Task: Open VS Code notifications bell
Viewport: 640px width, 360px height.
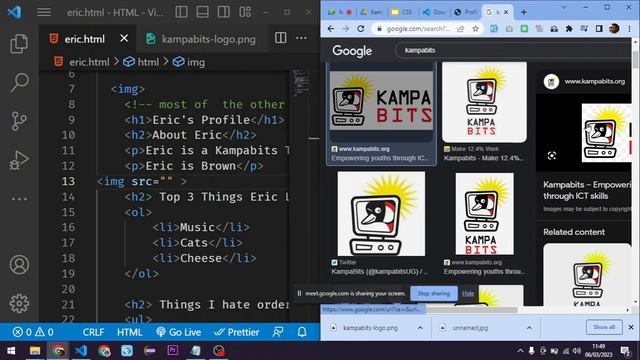Action: tap(302, 332)
